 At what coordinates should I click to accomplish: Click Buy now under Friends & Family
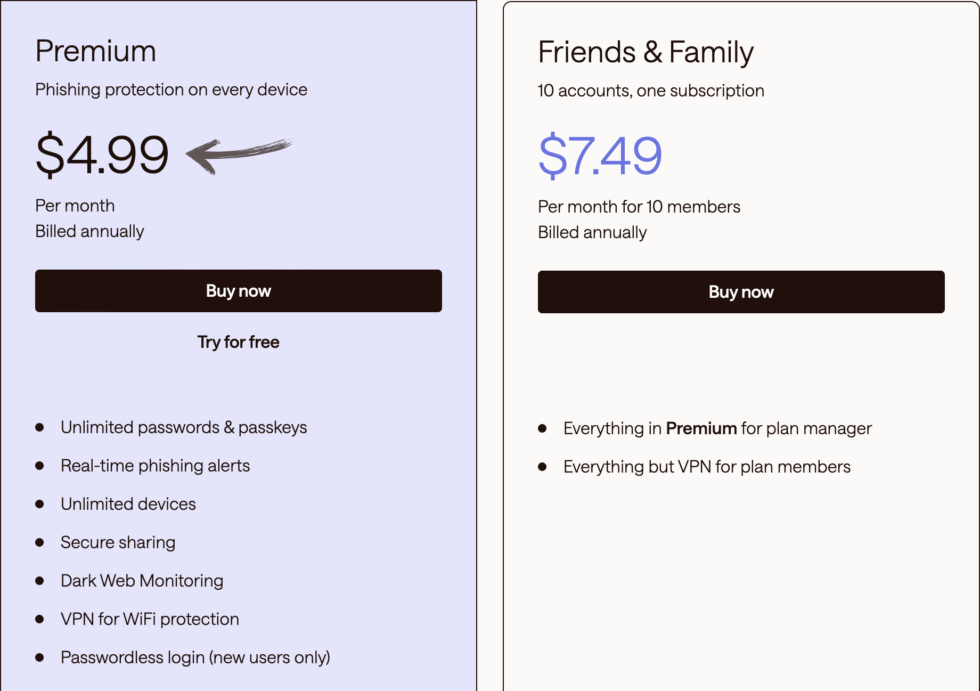(x=741, y=291)
